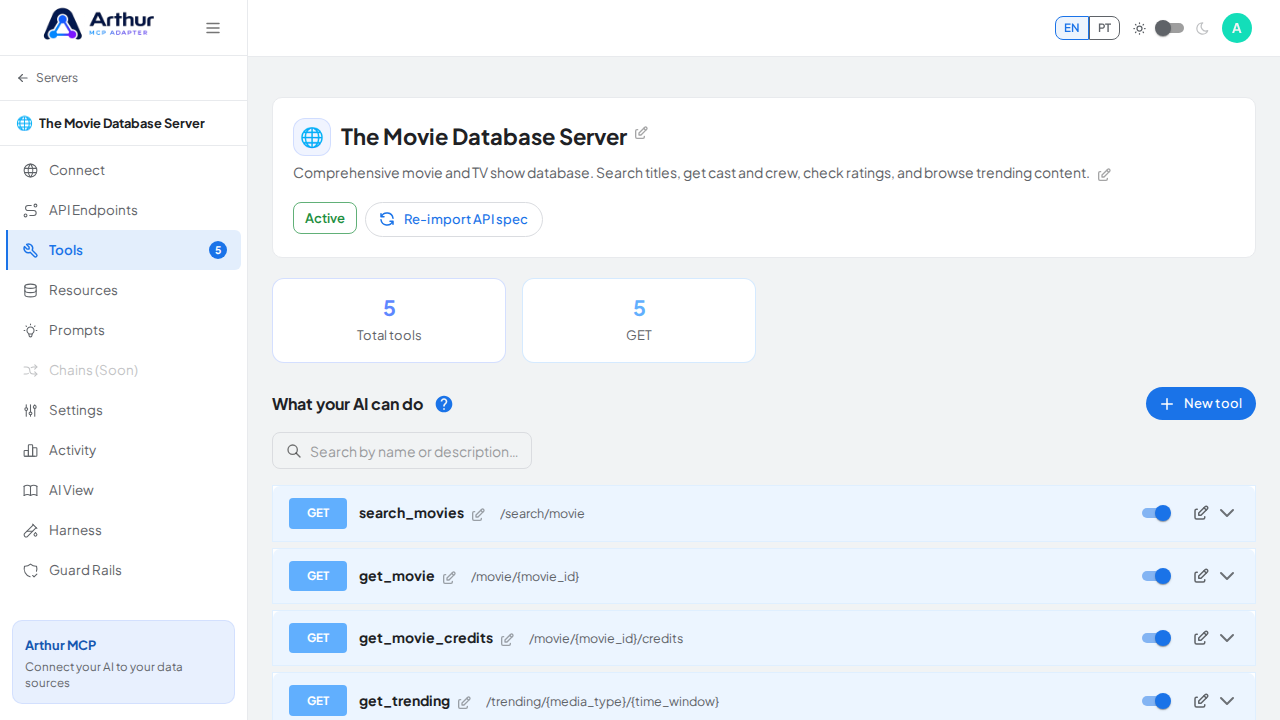This screenshot has height=720, width=1280.
Task: Open Guard Rails in sidebar
Action: (x=123, y=570)
